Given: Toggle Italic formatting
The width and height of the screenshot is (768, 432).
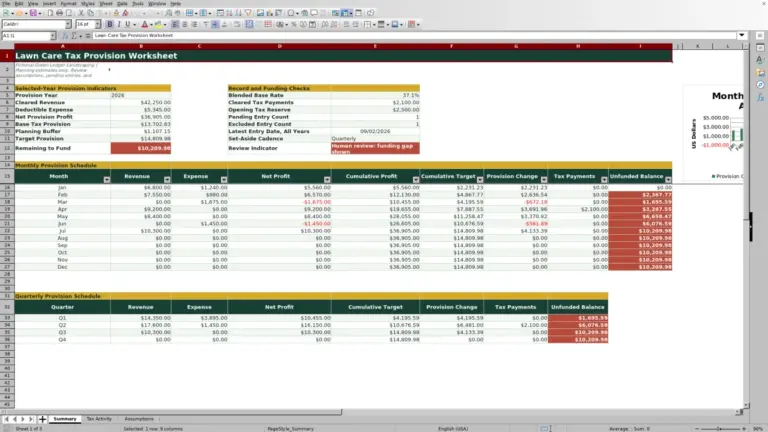Looking at the screenshot, I should pyautogui.click(x=119, y=24).
